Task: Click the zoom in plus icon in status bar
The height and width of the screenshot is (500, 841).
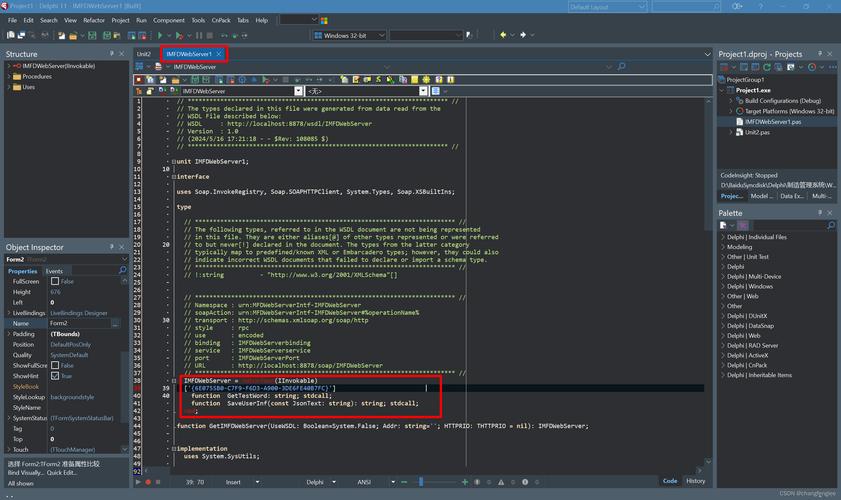Action: (464, 482)
